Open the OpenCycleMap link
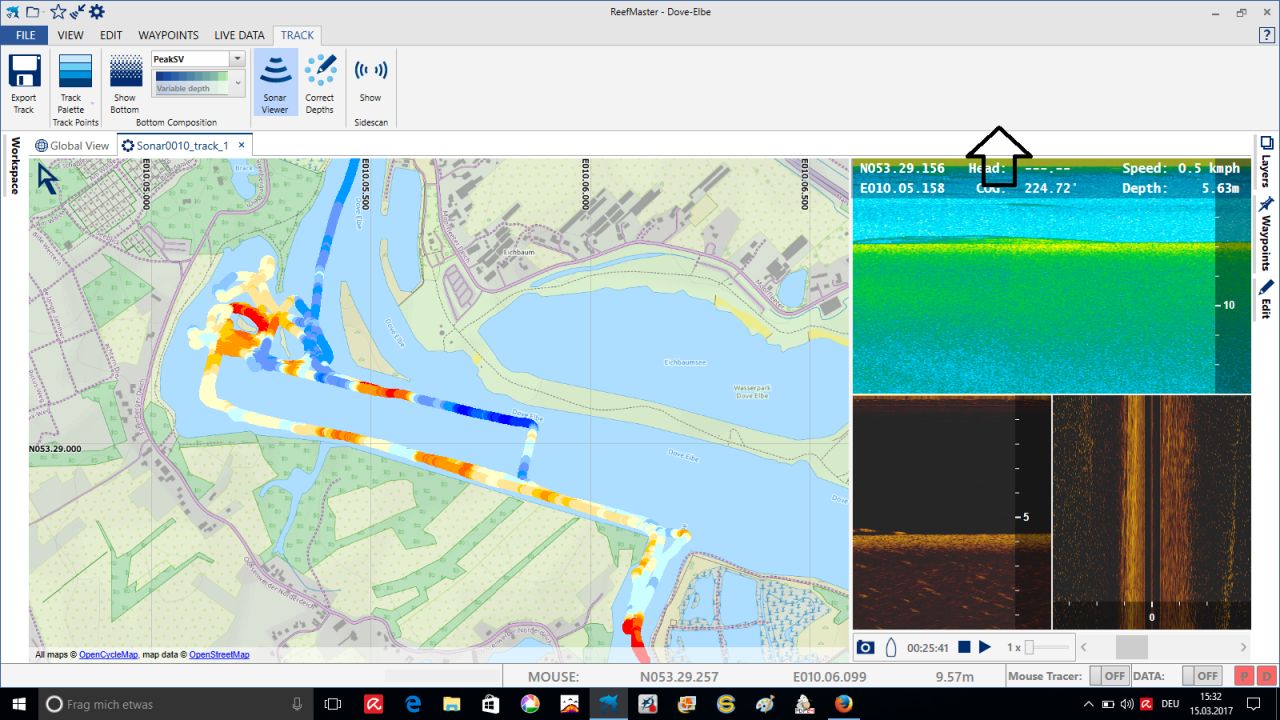This screenshot has width=1280, height=720. [x=108, y=655]
